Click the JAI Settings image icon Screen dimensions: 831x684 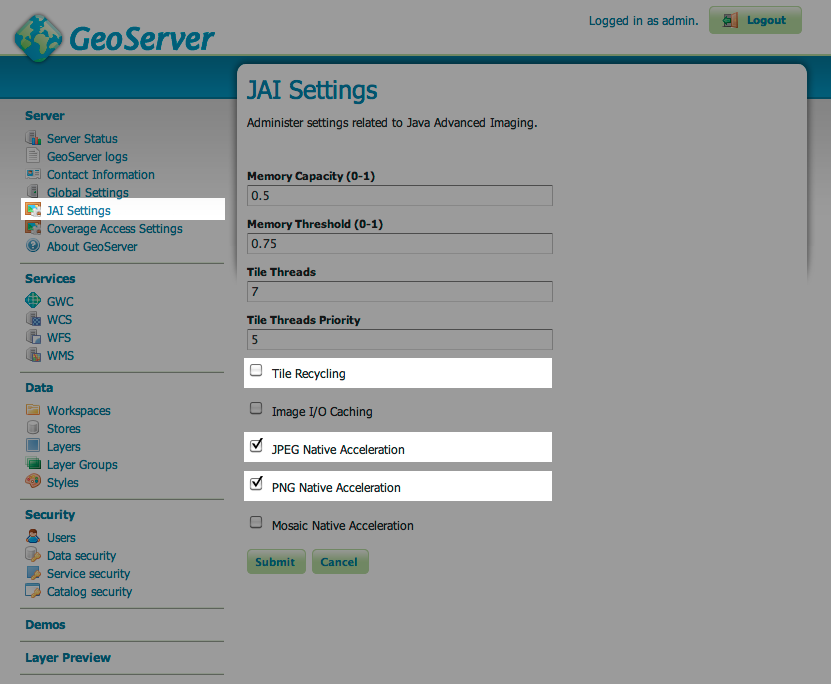(x=33, y=210)
